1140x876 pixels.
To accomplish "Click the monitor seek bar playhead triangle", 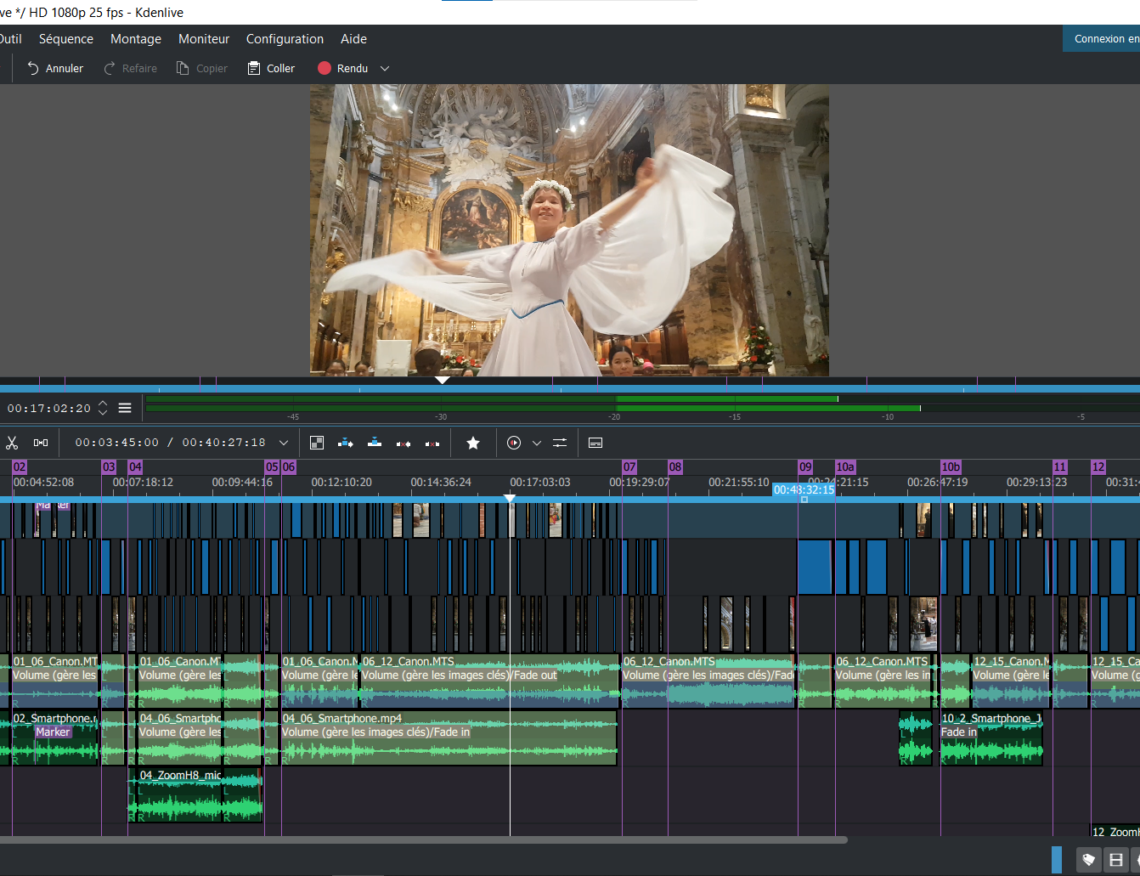I will coord(442,380).
